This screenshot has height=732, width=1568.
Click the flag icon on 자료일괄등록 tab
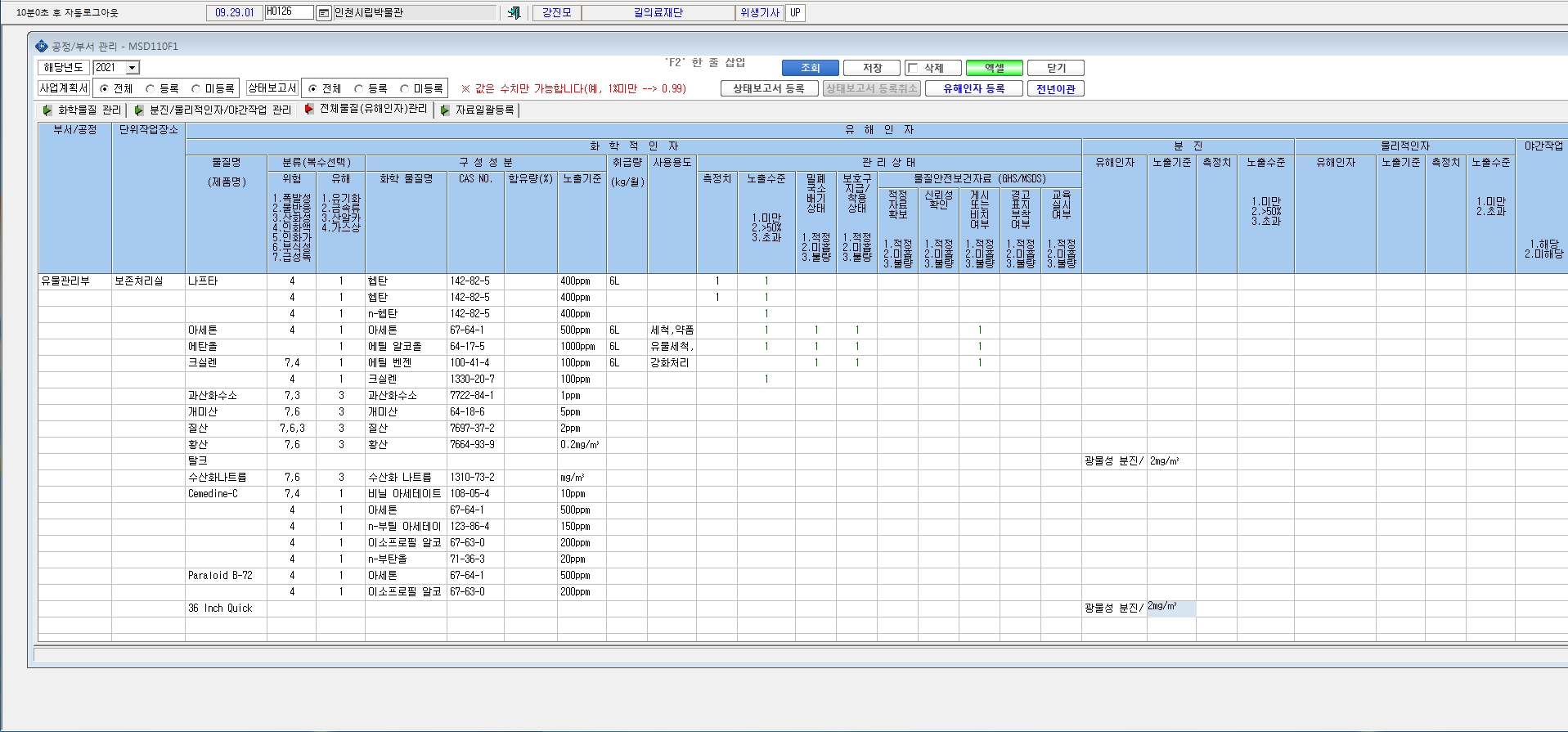[445, 110]
